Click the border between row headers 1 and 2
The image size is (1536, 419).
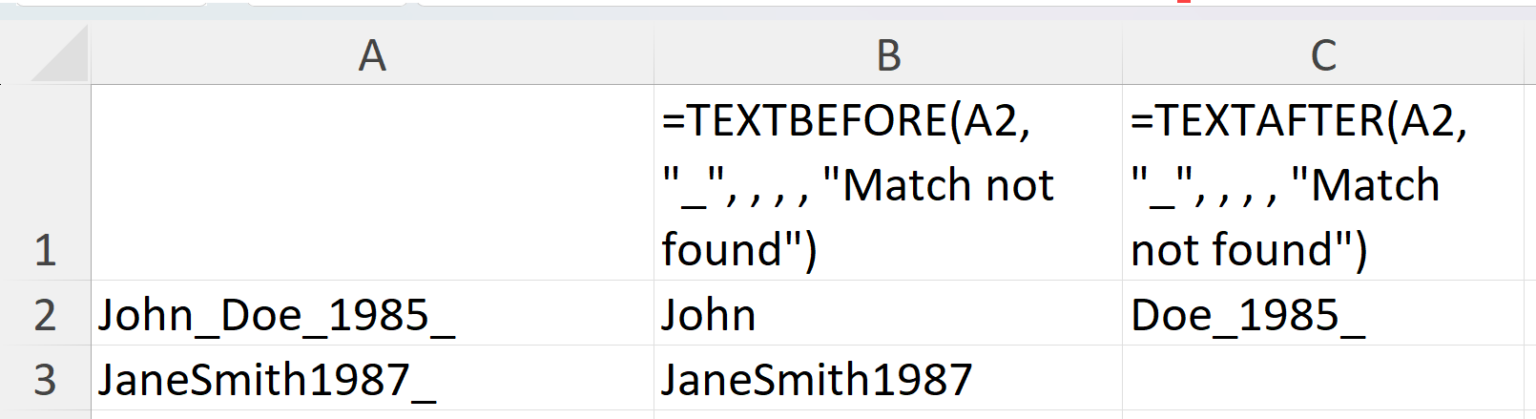[x=45, y=281]
